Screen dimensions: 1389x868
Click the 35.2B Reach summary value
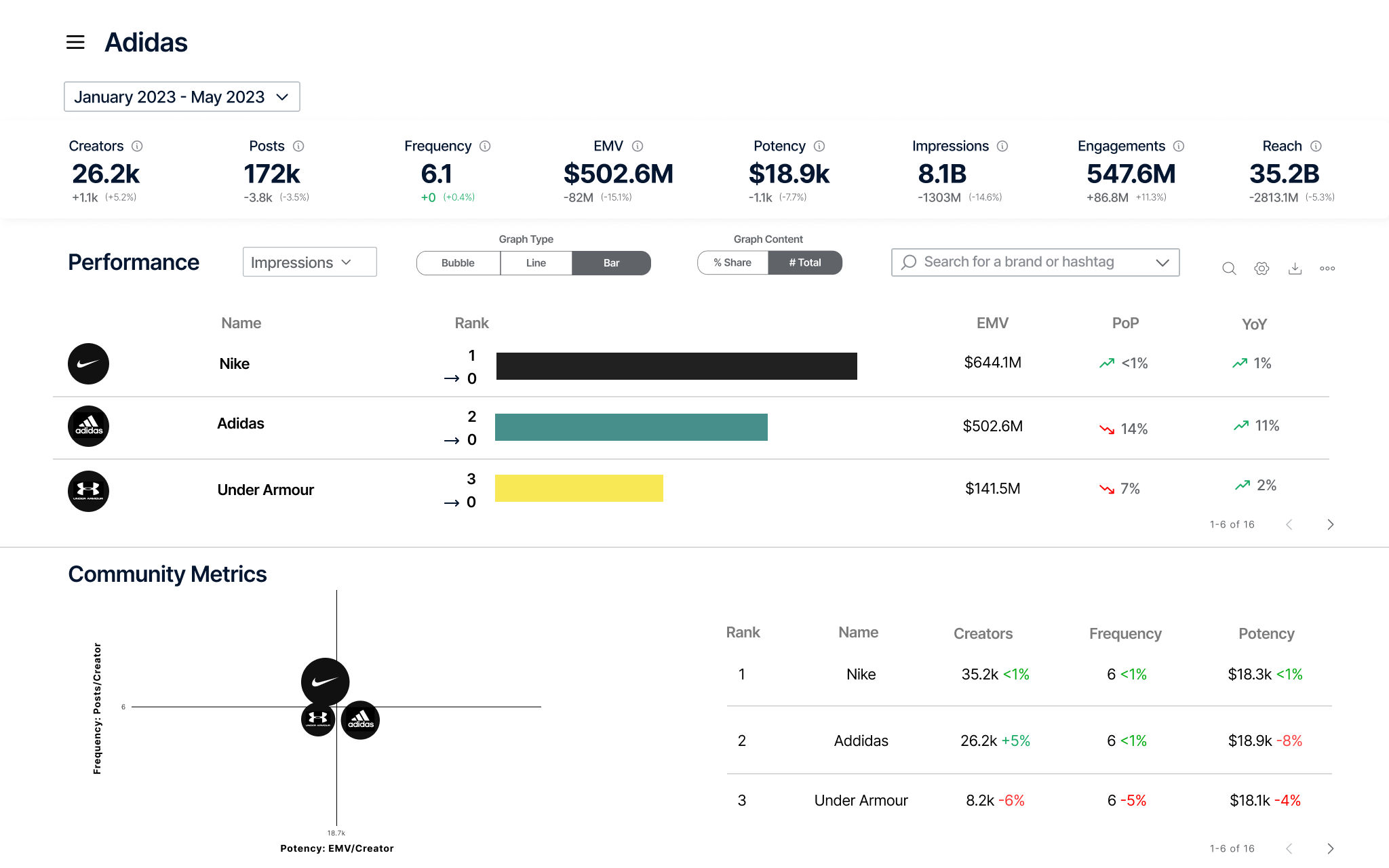point(1284,174)
